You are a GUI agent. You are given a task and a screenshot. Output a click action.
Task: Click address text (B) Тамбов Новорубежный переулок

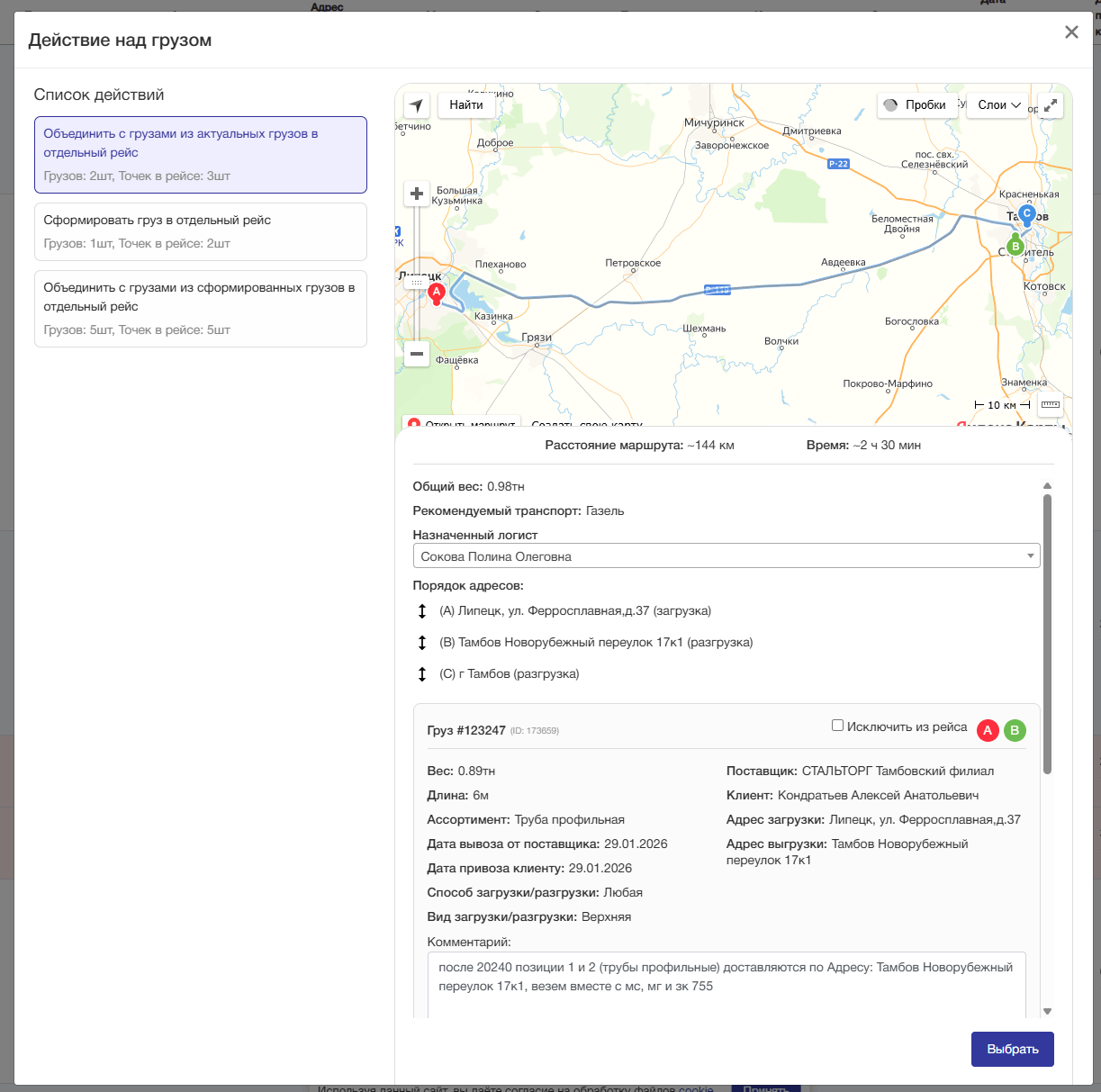(x=596, y=643)
